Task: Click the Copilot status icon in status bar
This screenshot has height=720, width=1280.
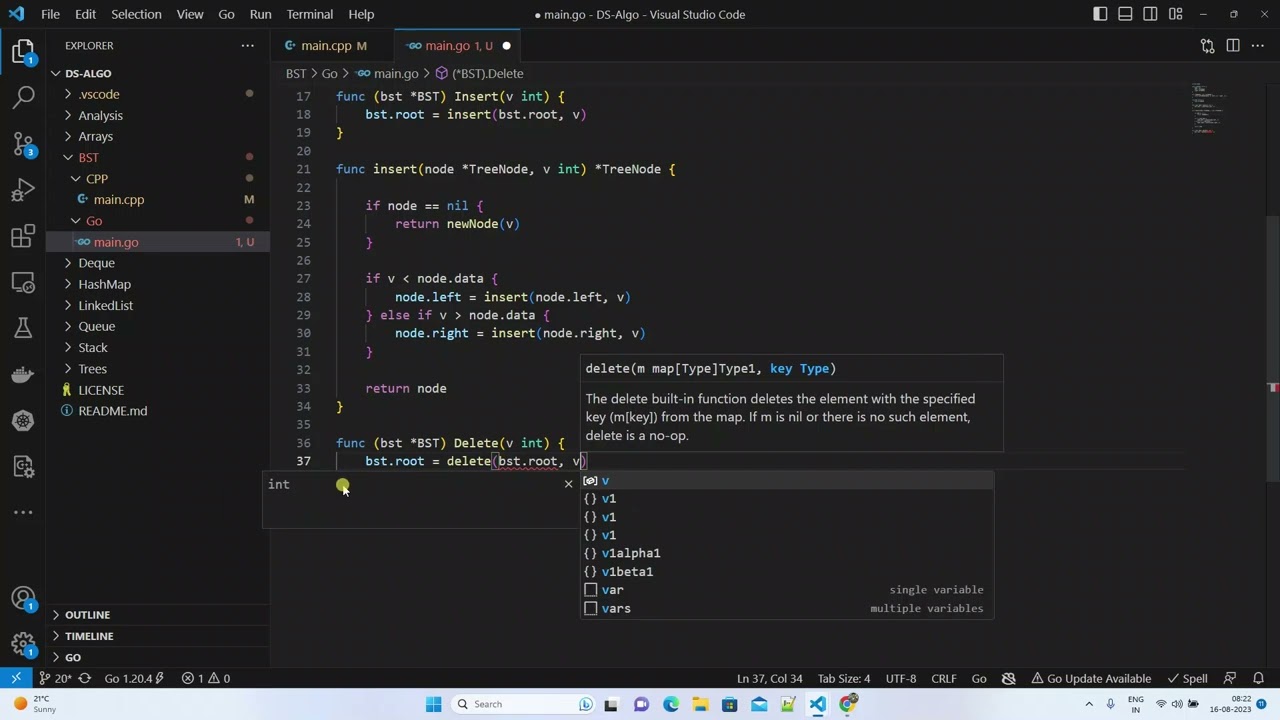Action: [1009, 678]
